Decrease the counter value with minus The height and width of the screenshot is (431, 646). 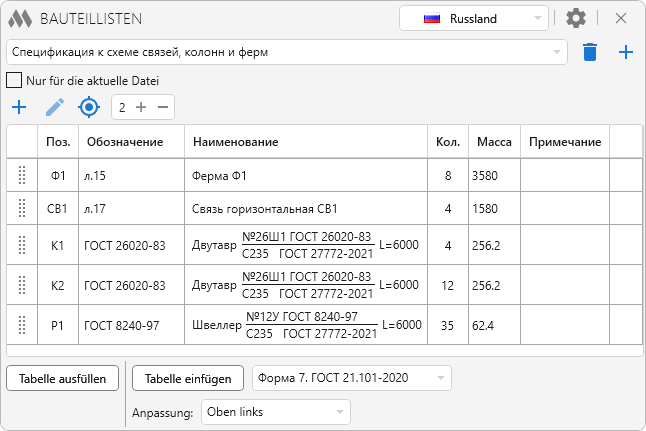pyautogui.click(x=162, y=107)
